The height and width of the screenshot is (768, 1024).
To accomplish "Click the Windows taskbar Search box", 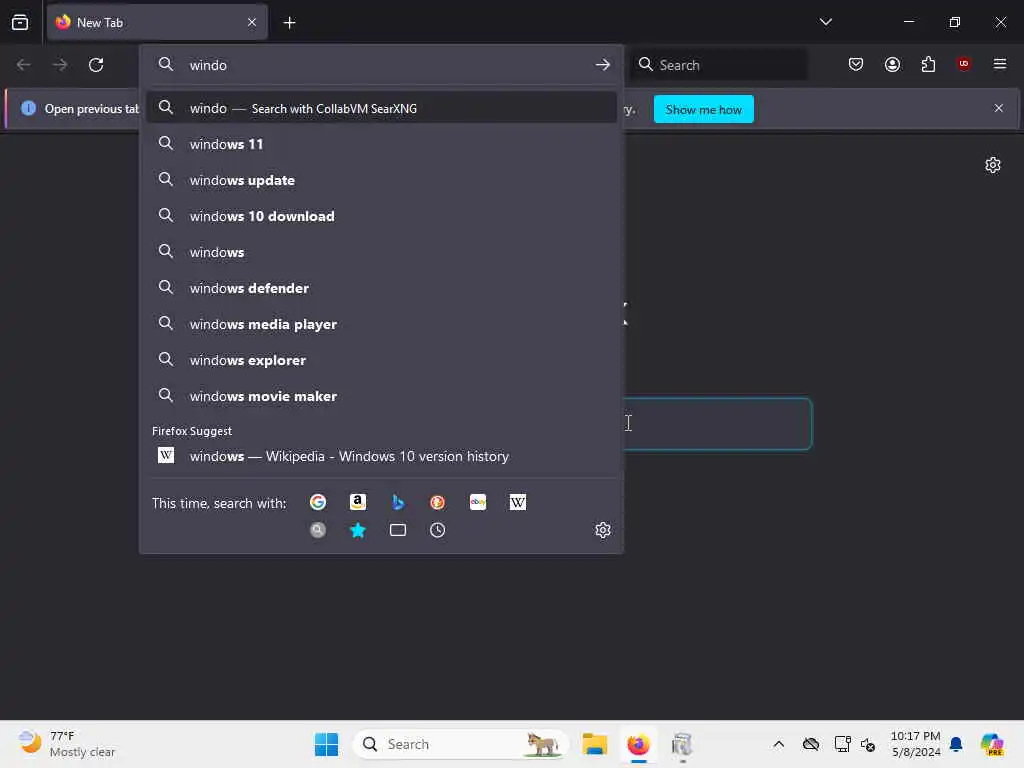I will coord(461,744).
